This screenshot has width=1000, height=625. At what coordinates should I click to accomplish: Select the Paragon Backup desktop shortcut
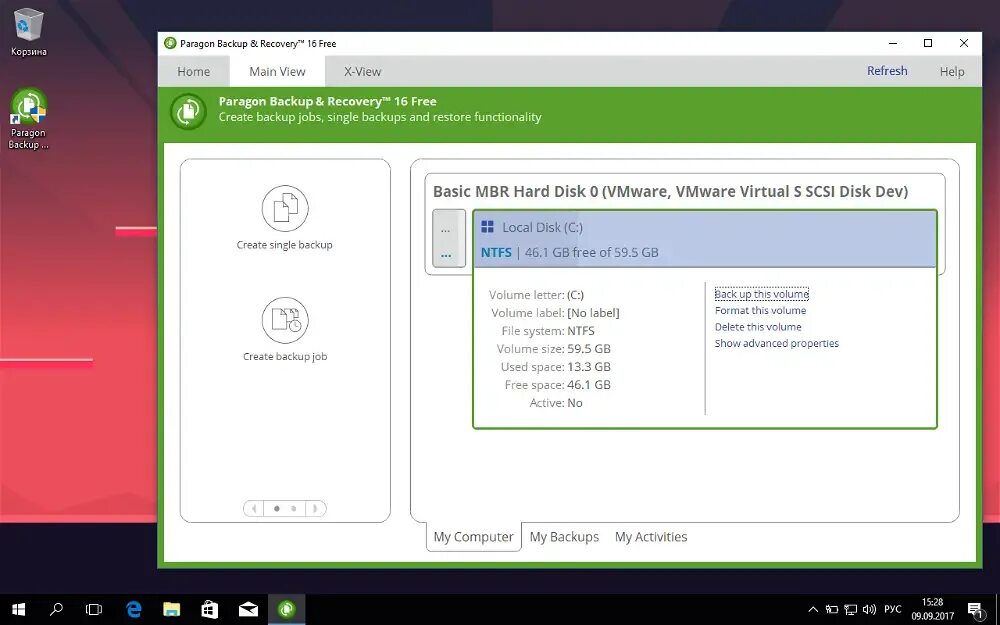tap(28, 119)
